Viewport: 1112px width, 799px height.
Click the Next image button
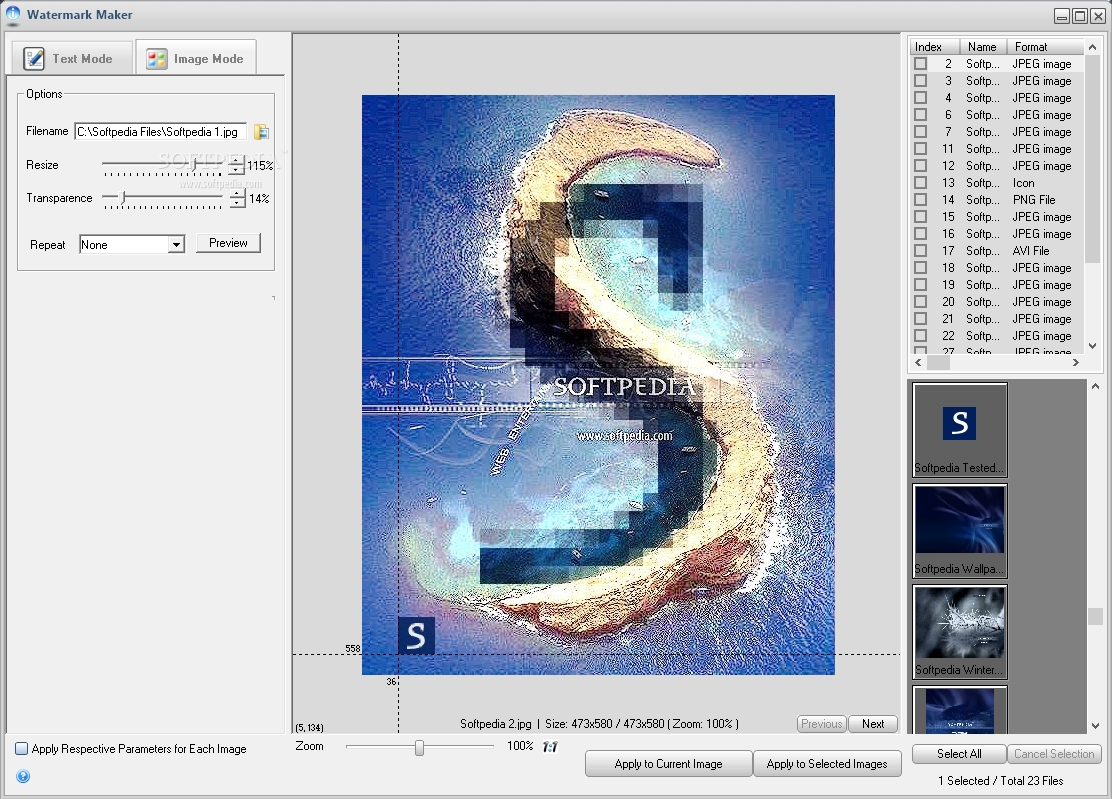coord(873,724)
